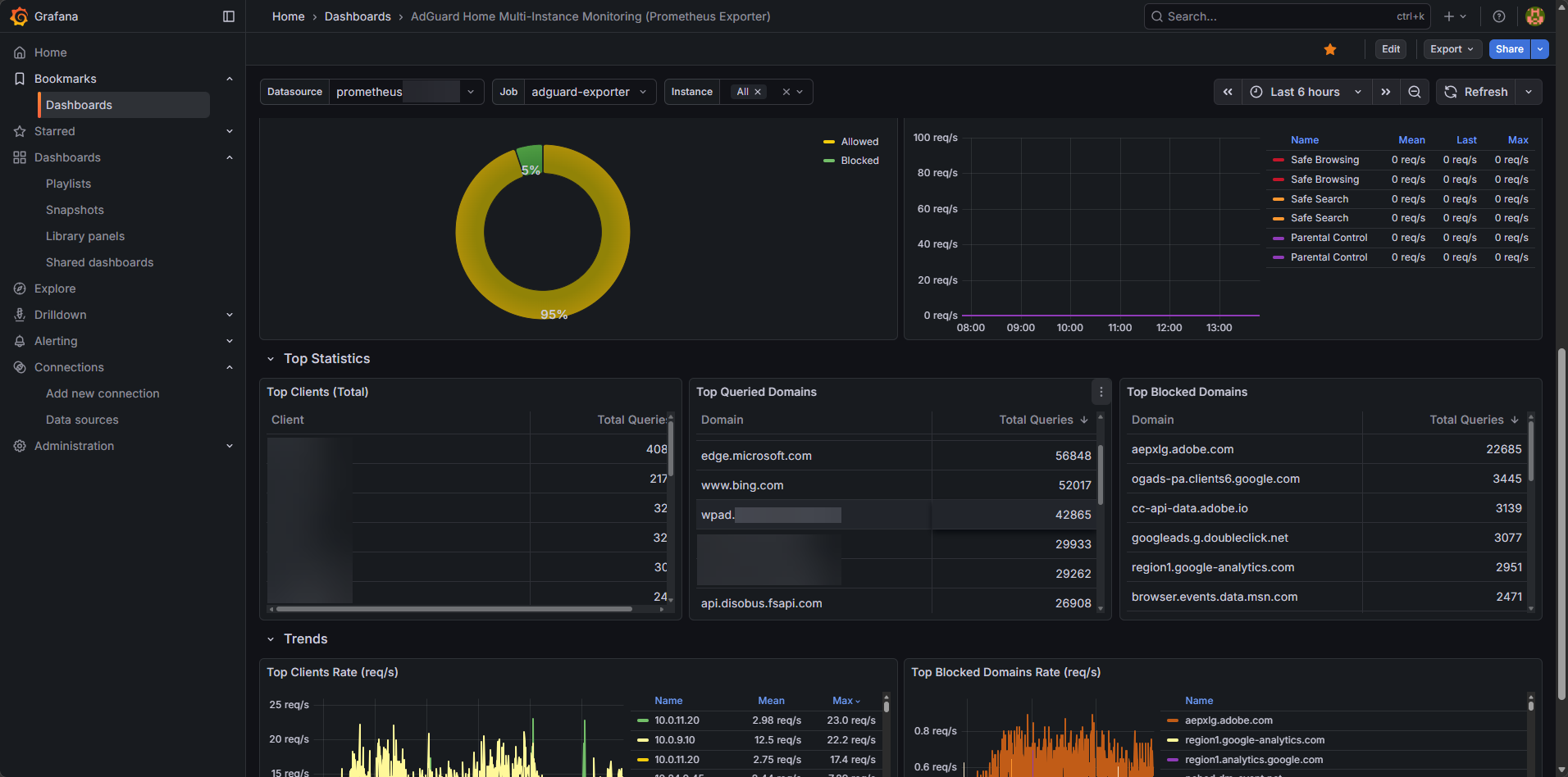This screenshot has height=777, width=1568.
Task: Zoom out the time range magnifier icon
Action: click(x=1415, y=92)
